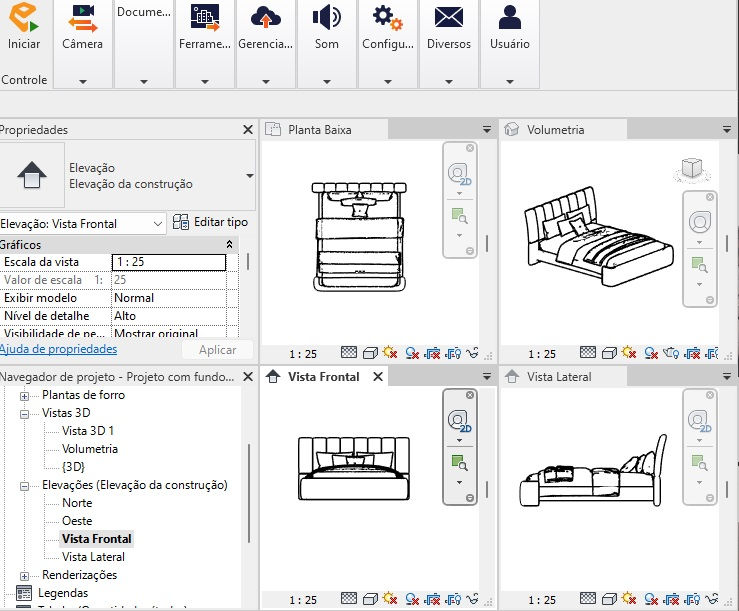Open the Elevação type selector dropdown
Viewport: 739px width, 611px height.
[250, 176]
